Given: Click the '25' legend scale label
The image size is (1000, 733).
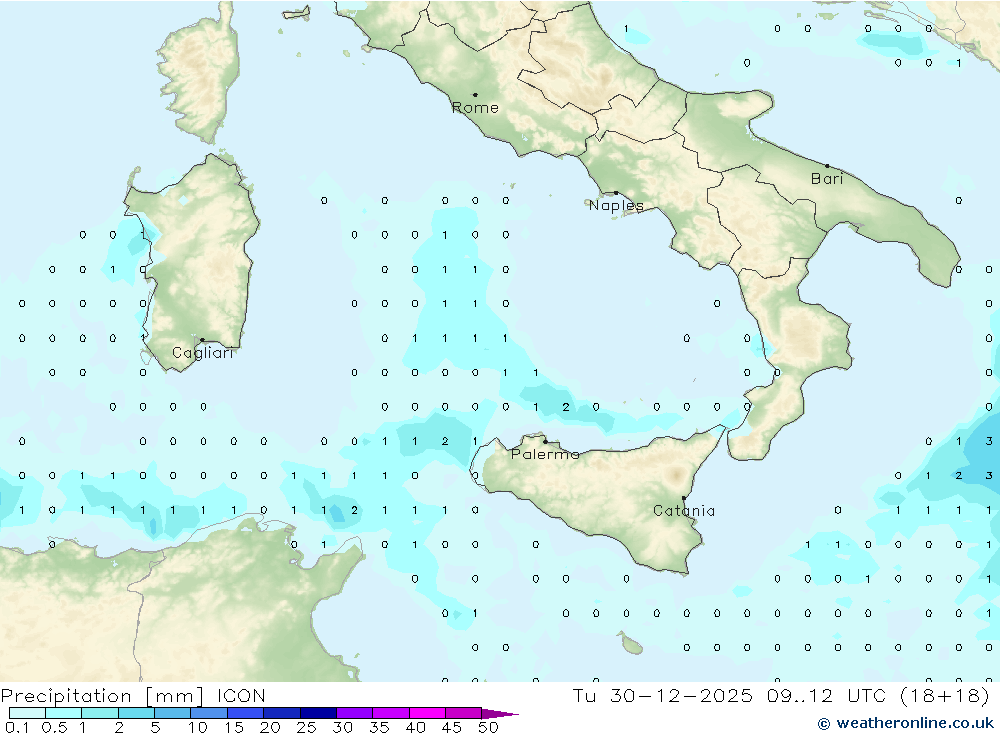Looking at the screenshot, I should [x=306, y=727].
